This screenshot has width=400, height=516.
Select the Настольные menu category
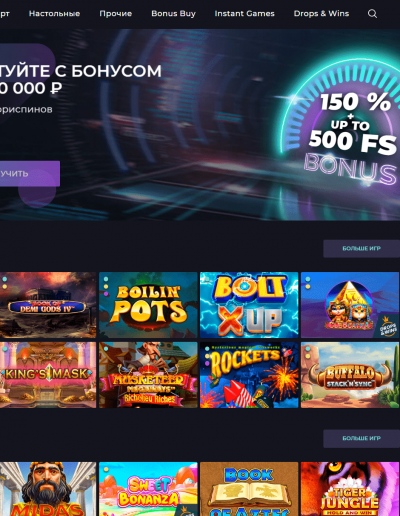click(x=54, y=14)
